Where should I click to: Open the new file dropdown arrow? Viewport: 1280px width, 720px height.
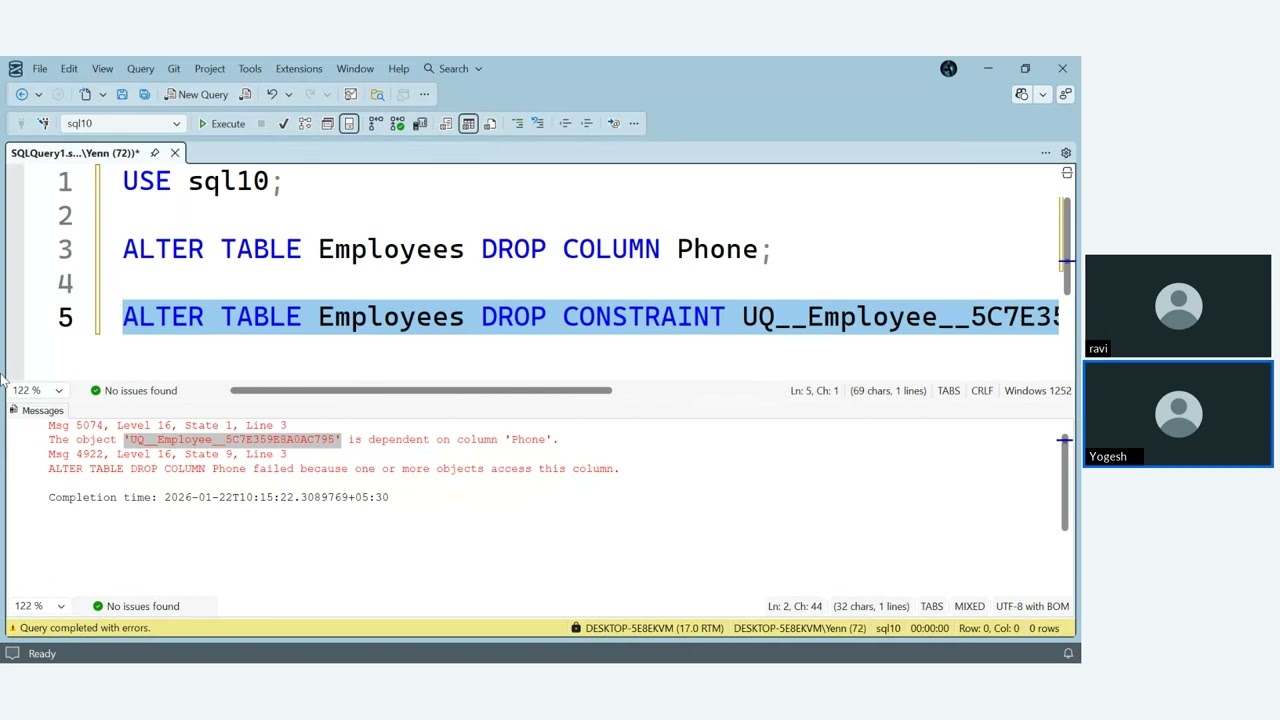102,94
